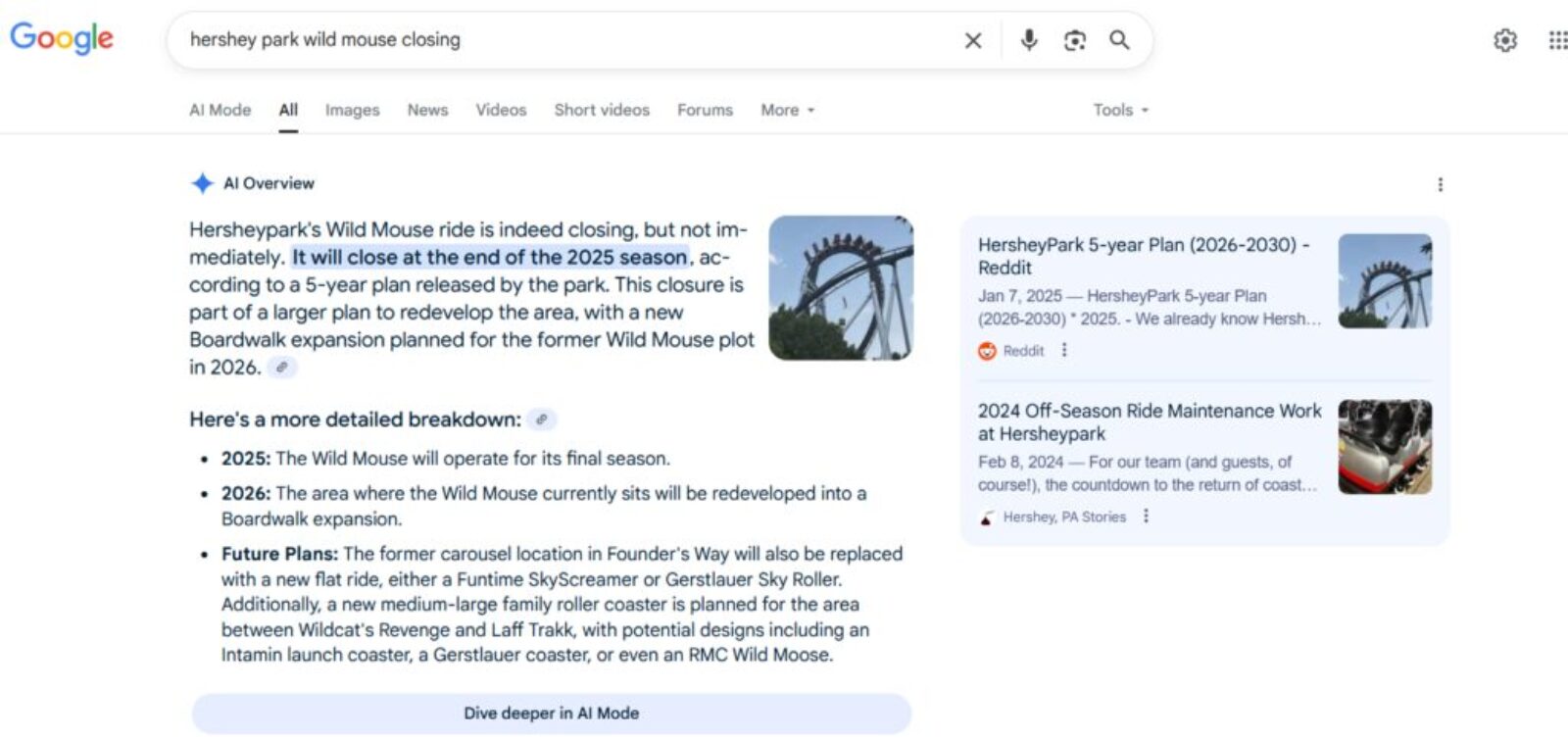Click the magnifying glass search icon

[1119, 40]
